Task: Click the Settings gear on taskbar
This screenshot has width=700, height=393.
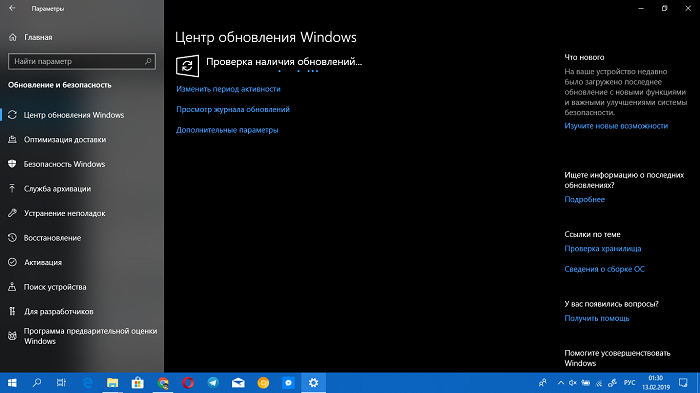Action: (313, 383)
